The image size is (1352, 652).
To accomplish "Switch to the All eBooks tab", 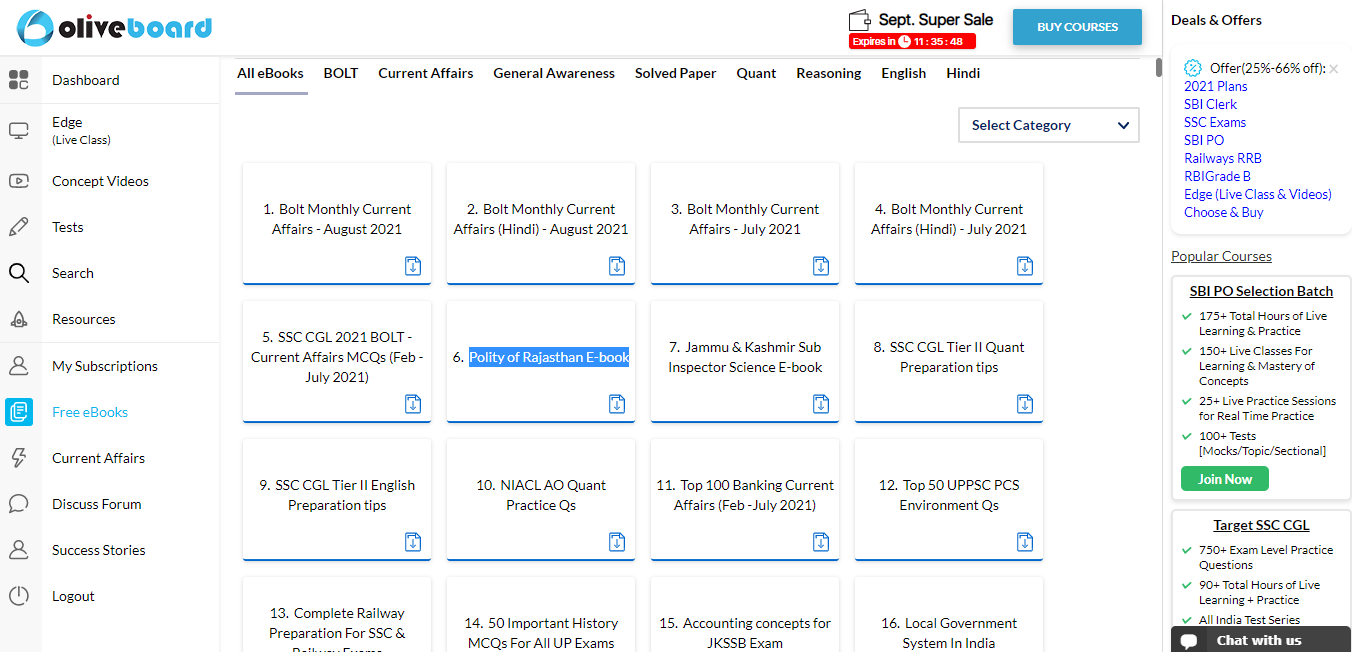I will [x=270, y=73].
